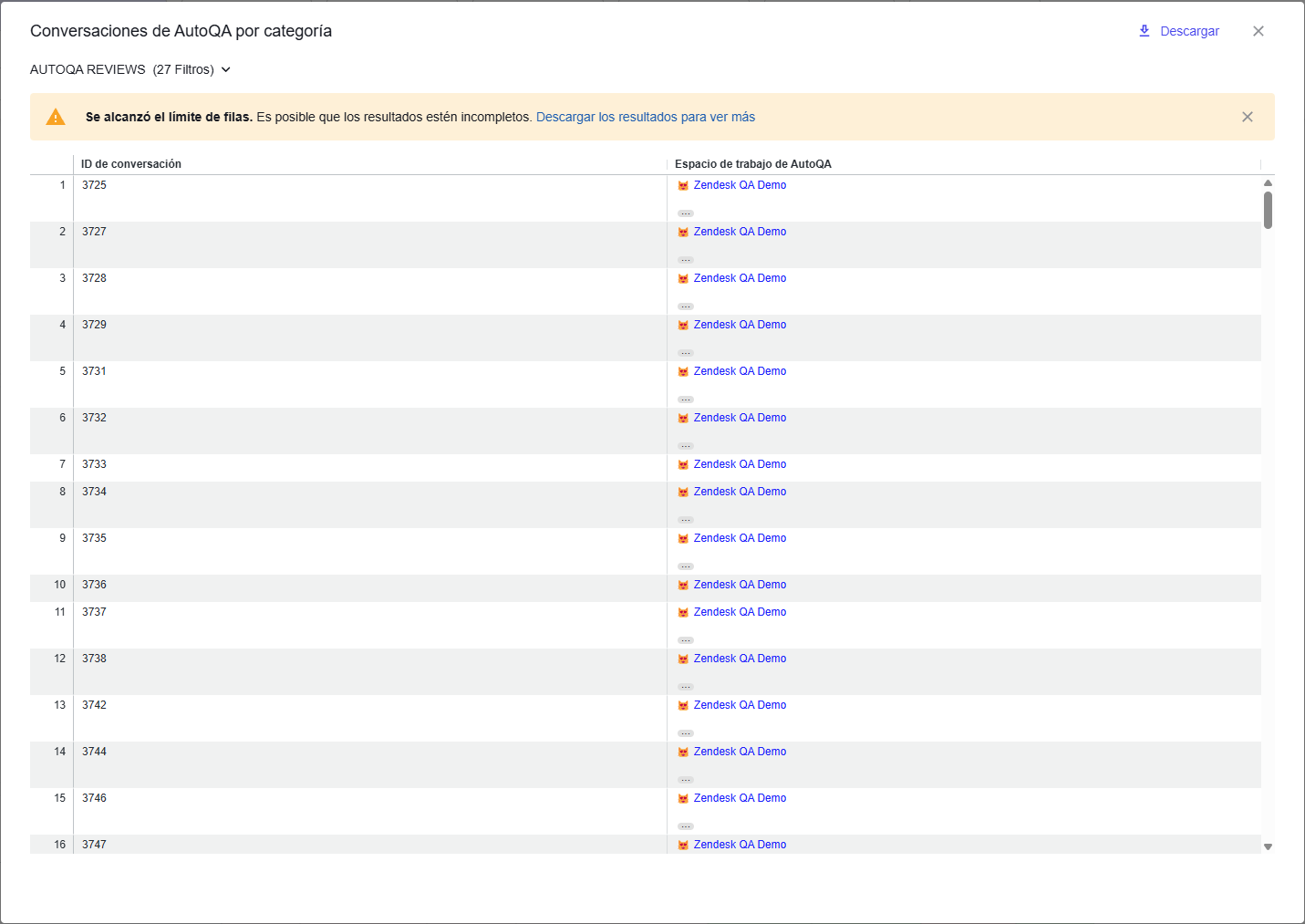
Task: Expand ellipsis pill in row 3725
Action: coord(686,213)
